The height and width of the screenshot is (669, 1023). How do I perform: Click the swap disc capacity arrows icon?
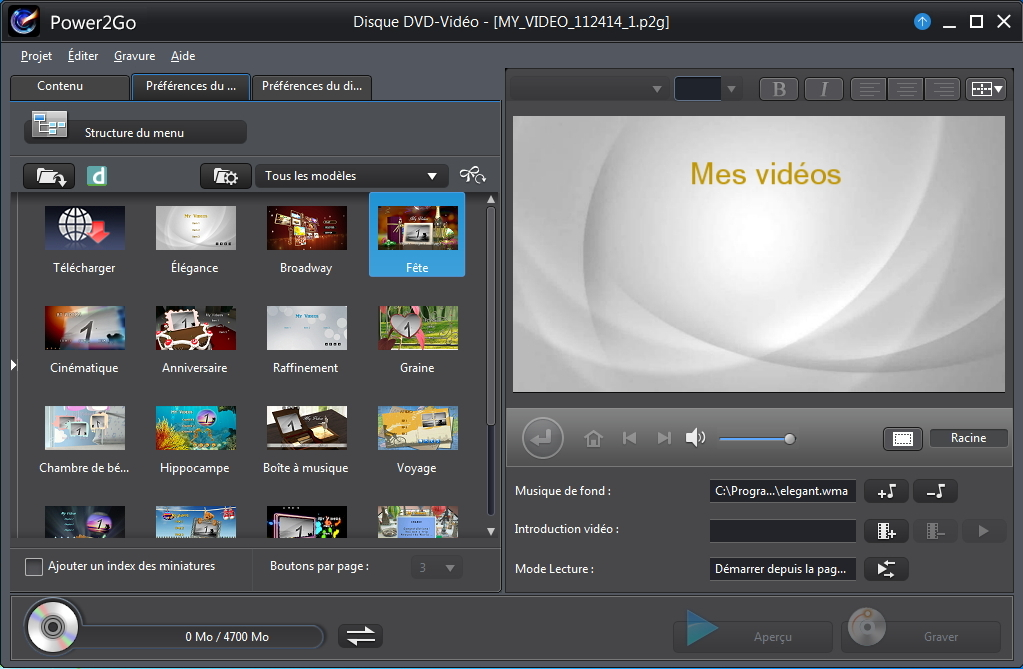360,636
